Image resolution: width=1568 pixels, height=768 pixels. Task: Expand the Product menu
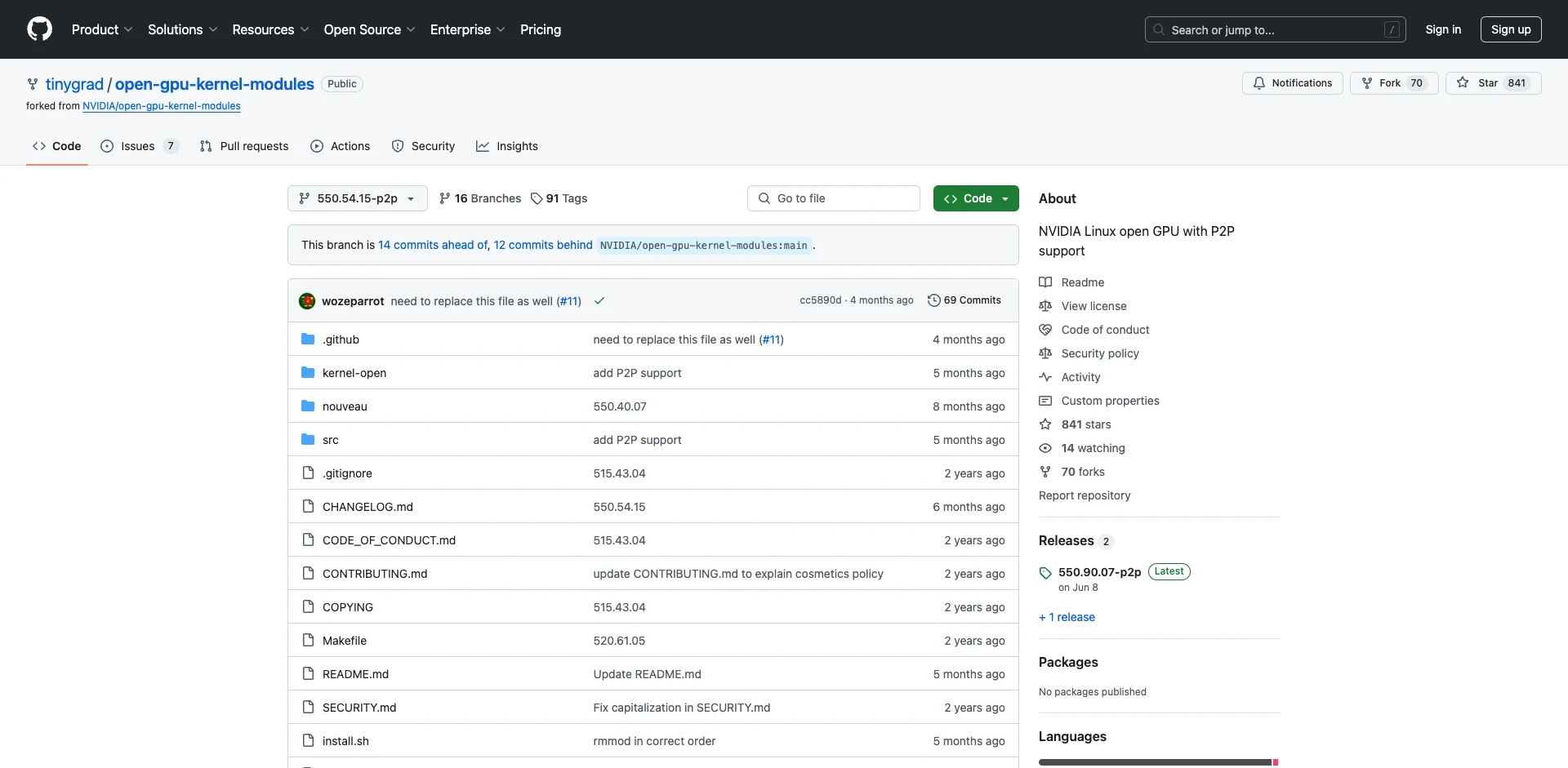pos(102,29)
